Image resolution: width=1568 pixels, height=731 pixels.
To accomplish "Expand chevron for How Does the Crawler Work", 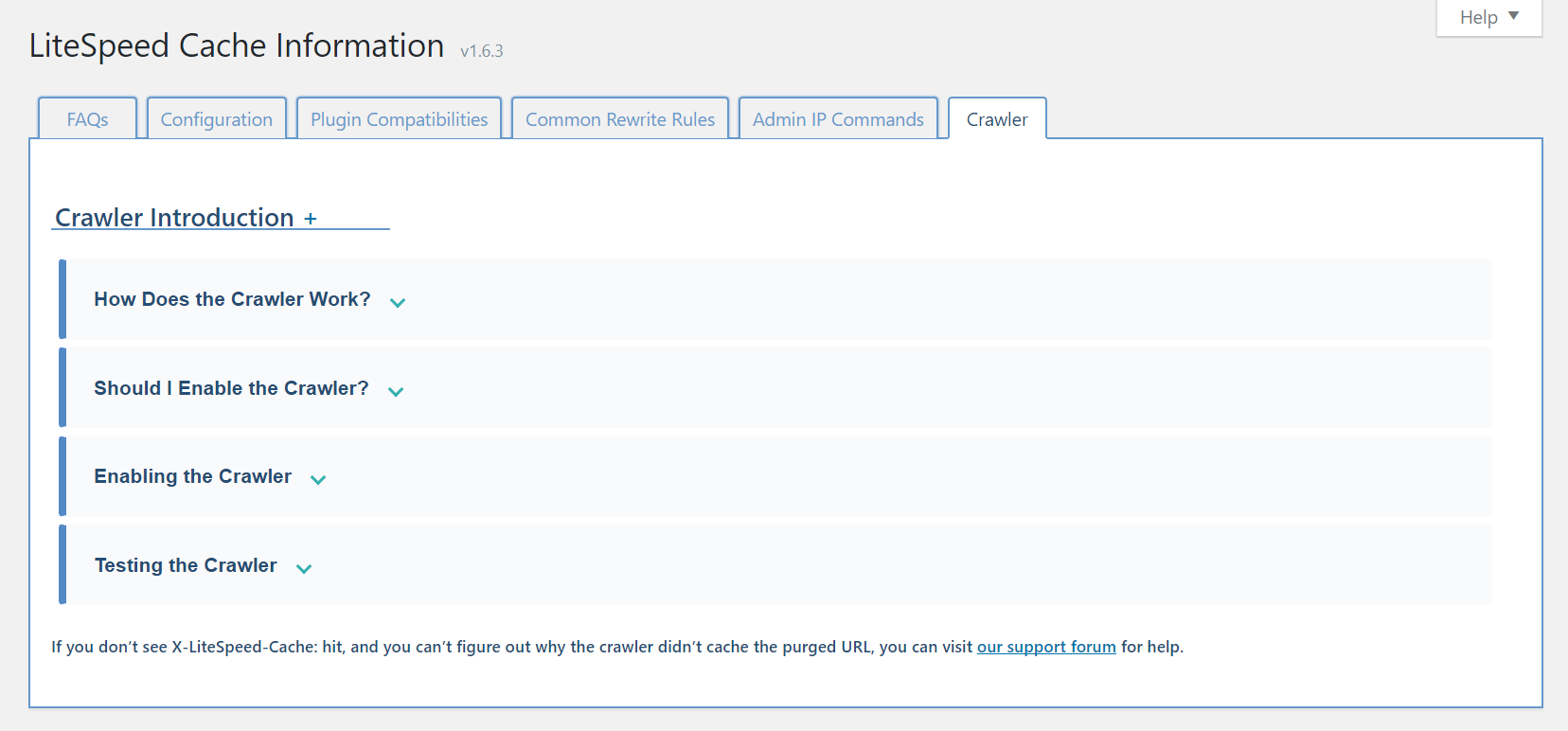I will (398, 302).
